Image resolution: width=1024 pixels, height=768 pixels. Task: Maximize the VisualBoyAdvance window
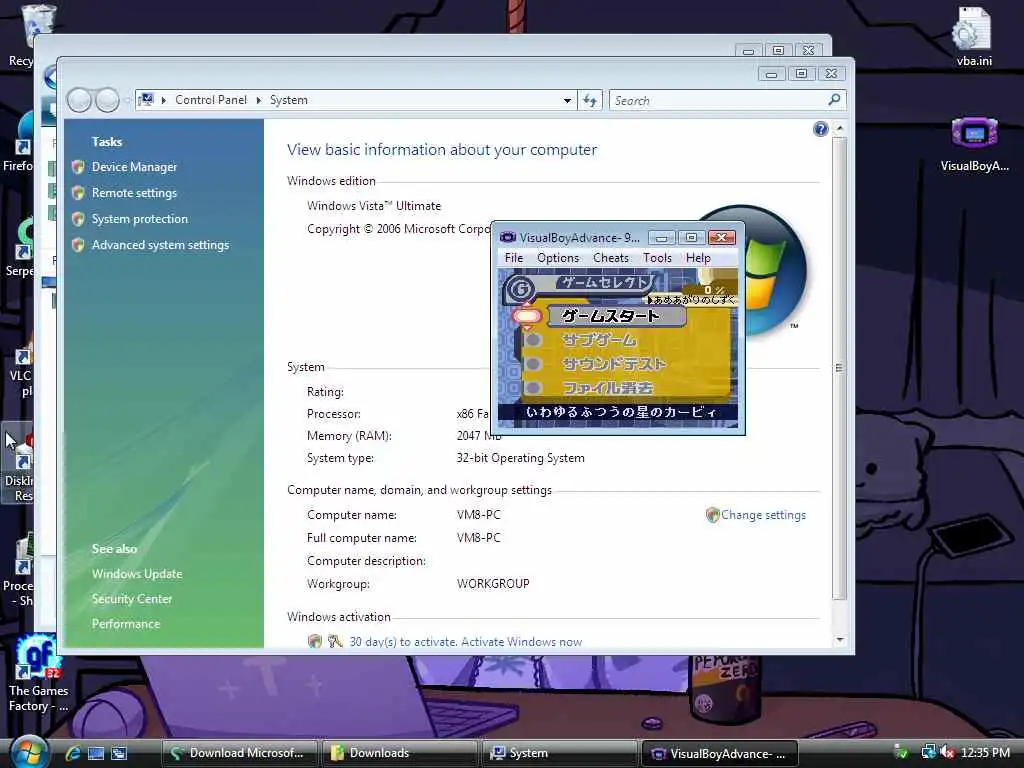click(x=691, y=238)
